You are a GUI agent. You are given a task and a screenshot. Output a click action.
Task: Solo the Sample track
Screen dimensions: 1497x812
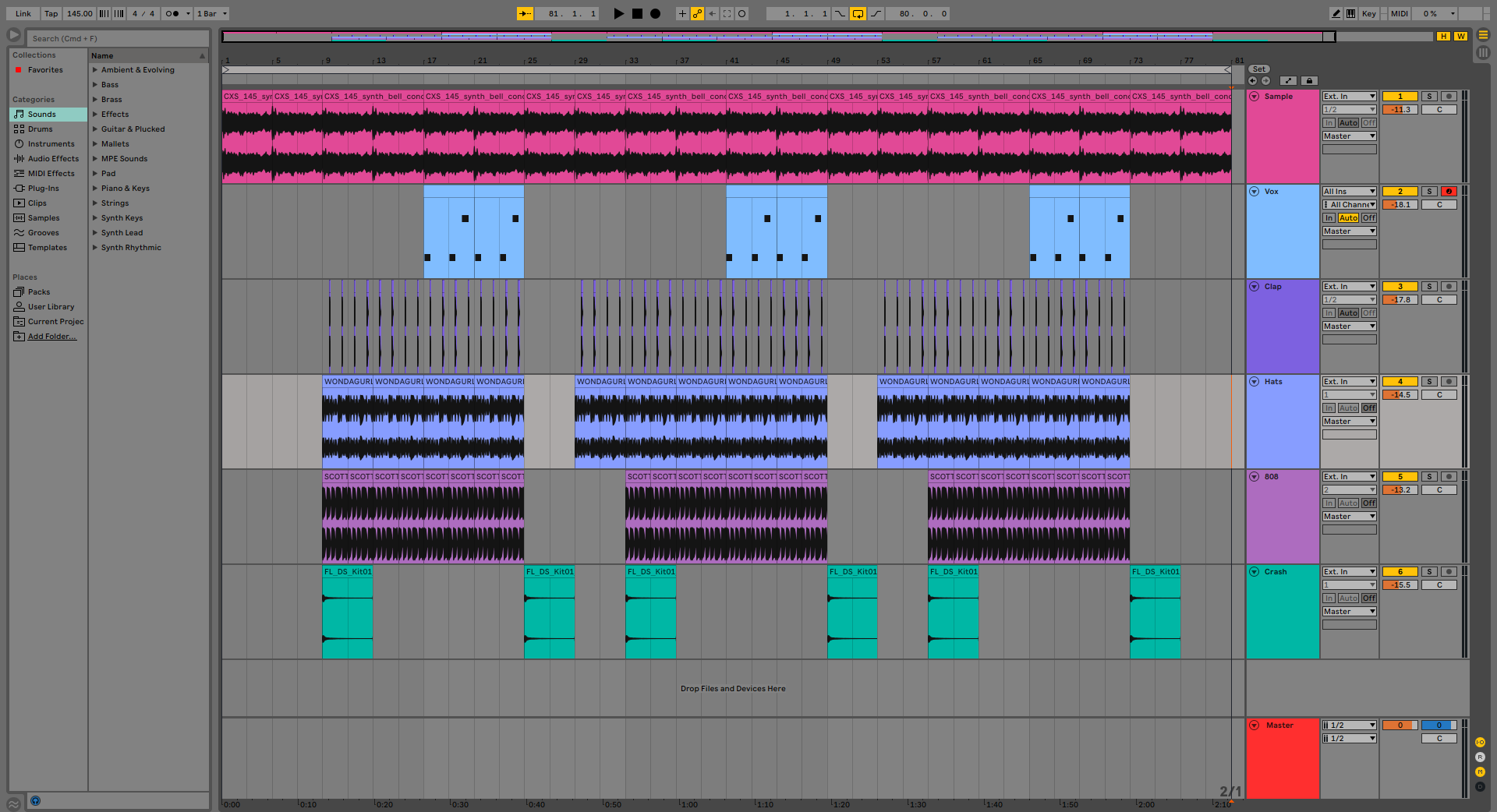(1429, 96)
